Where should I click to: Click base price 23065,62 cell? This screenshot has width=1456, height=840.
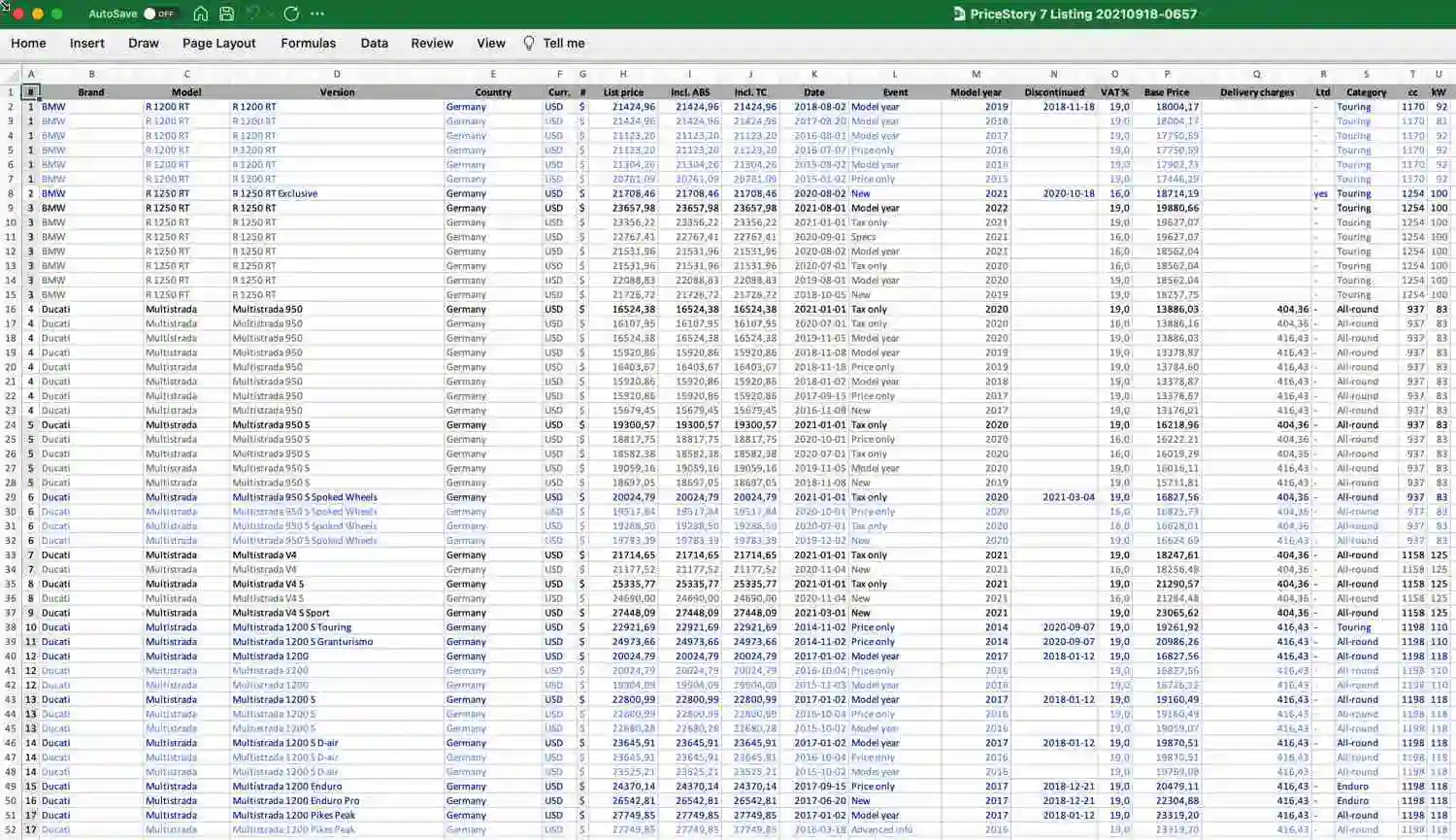click(1167, 613)
